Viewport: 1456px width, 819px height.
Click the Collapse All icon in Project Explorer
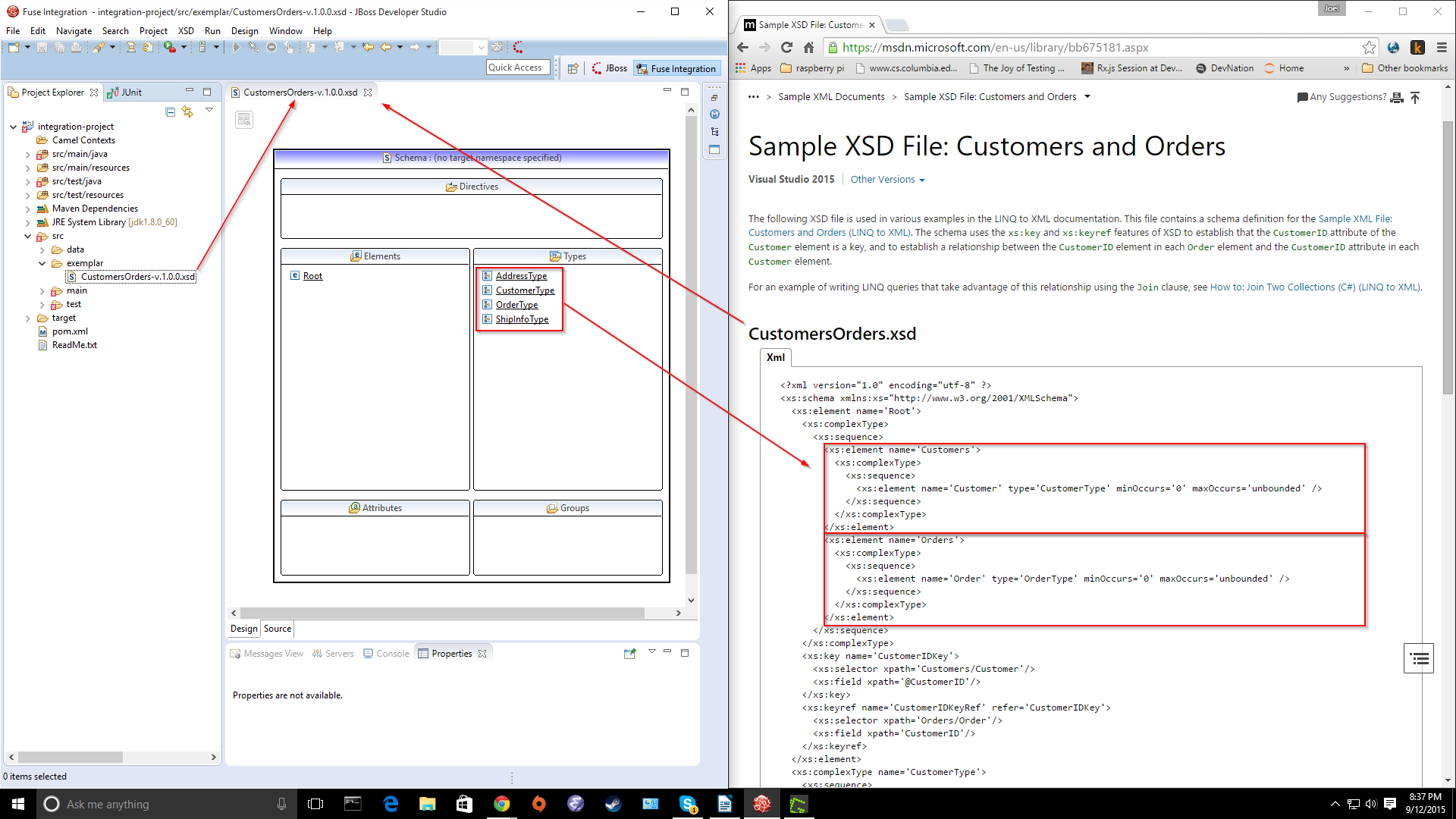point(170,111)
